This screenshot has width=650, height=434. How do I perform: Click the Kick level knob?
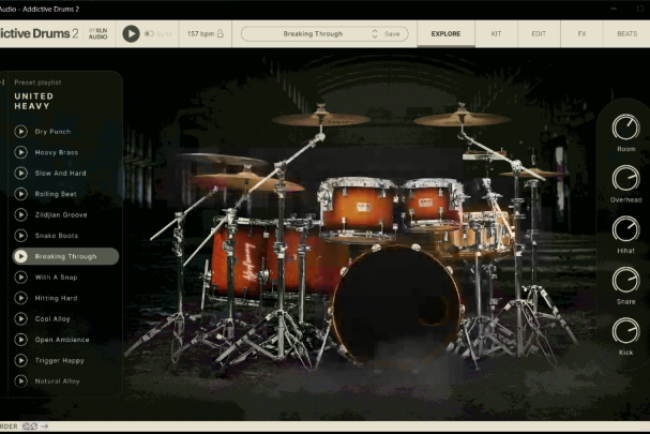coord(626,331)
